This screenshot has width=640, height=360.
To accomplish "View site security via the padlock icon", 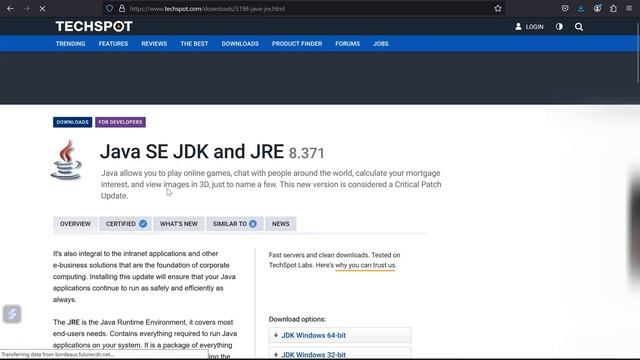I will 122,9.
